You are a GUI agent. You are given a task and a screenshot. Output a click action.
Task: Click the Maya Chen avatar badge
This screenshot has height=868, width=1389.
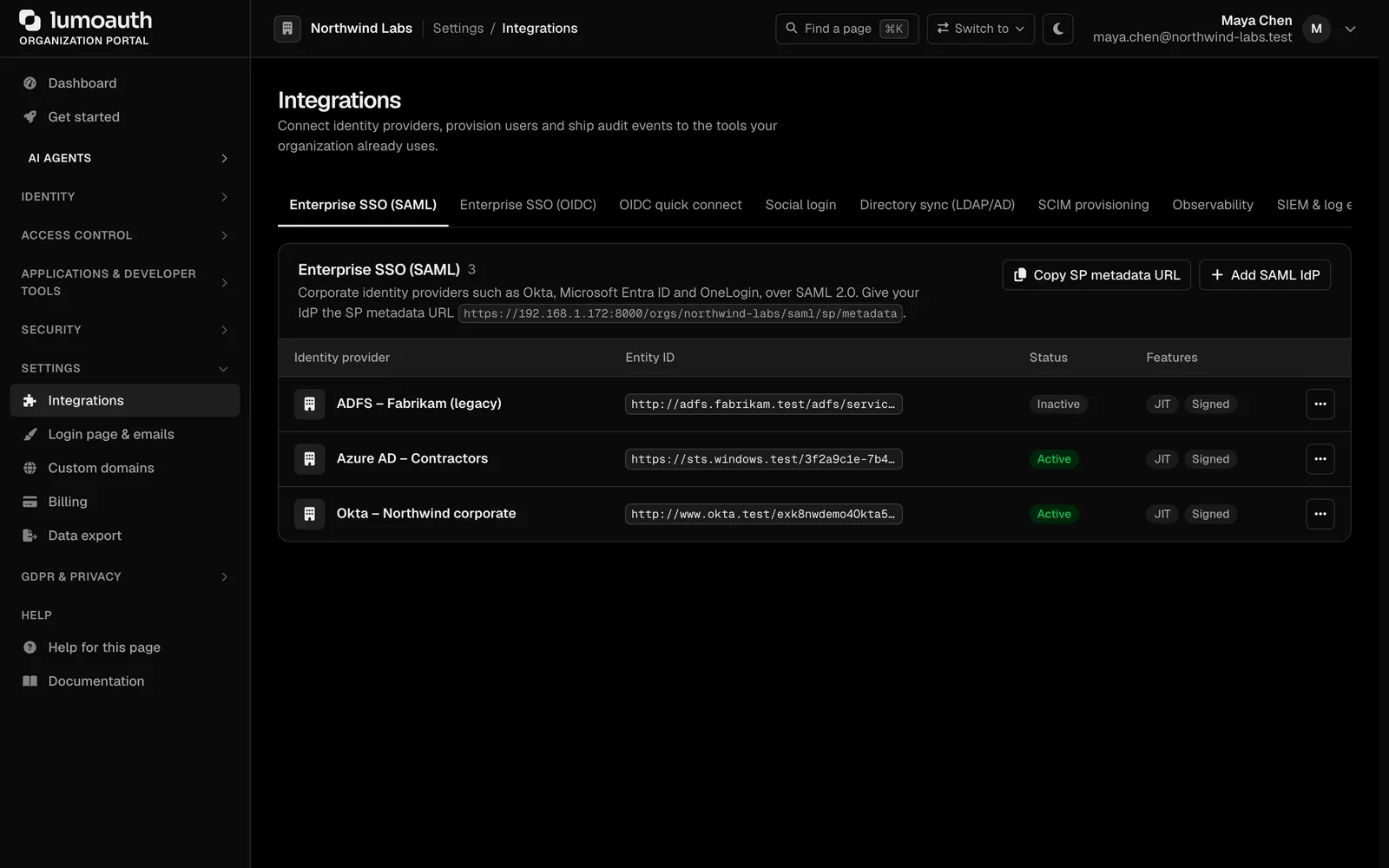click(1316, 29)
